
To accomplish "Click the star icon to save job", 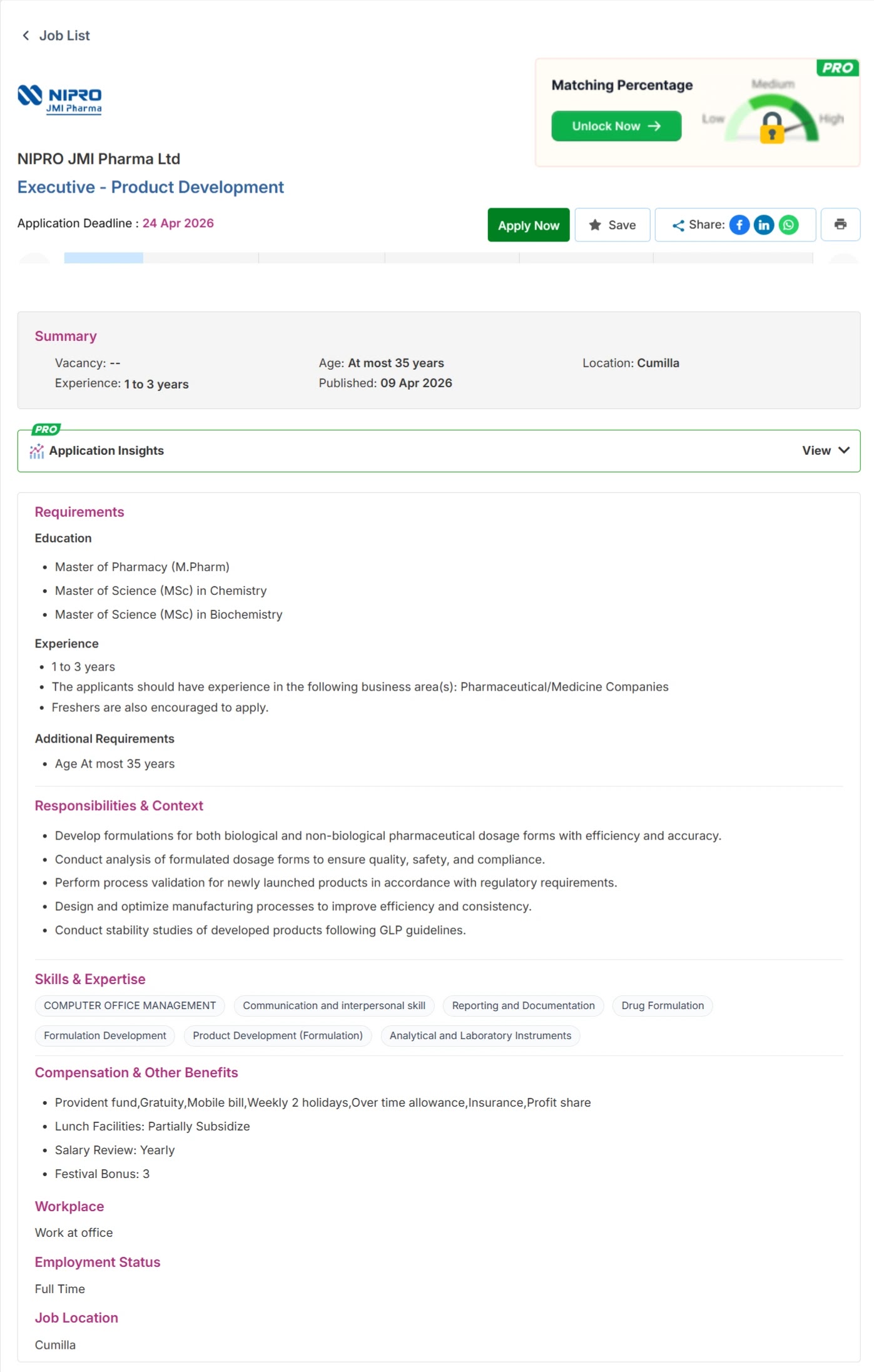I will point(595,225).
